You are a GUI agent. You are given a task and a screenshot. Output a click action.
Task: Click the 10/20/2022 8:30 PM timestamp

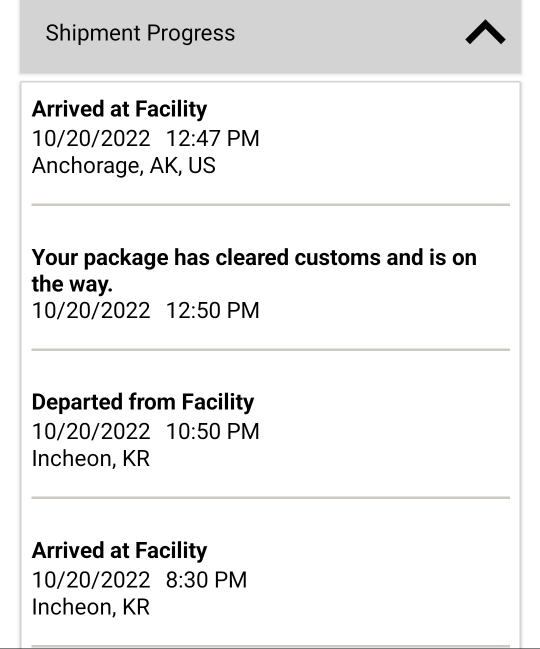139,579
